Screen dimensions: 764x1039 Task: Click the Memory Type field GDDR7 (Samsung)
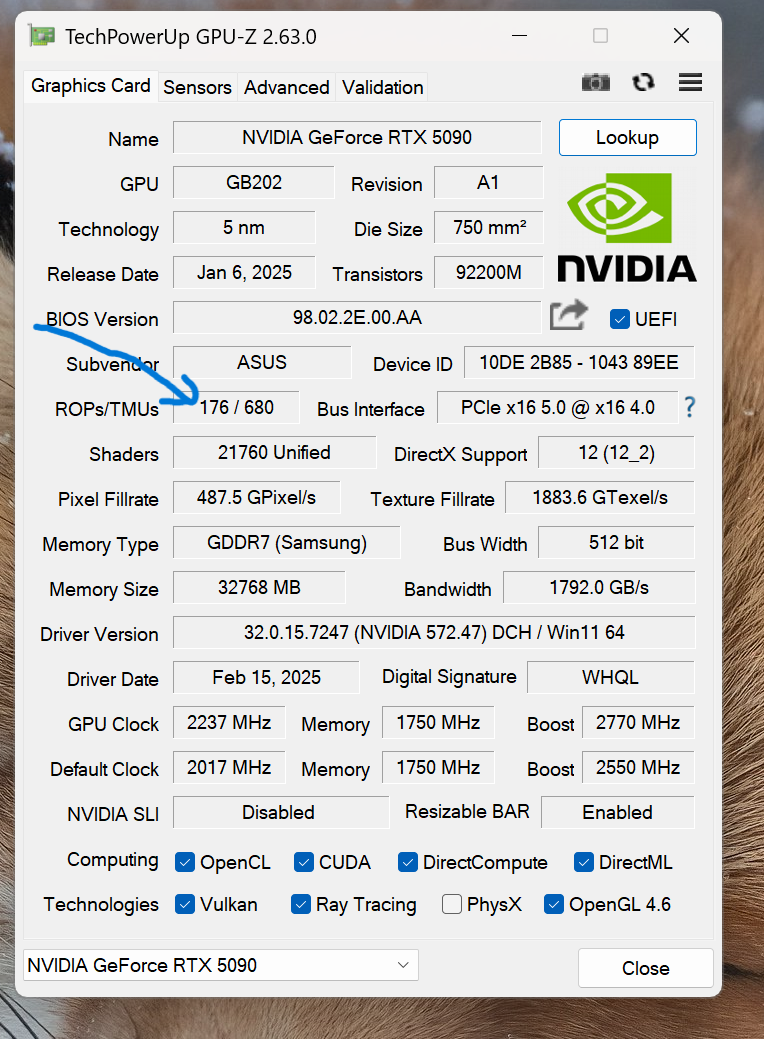pos(286,543)
